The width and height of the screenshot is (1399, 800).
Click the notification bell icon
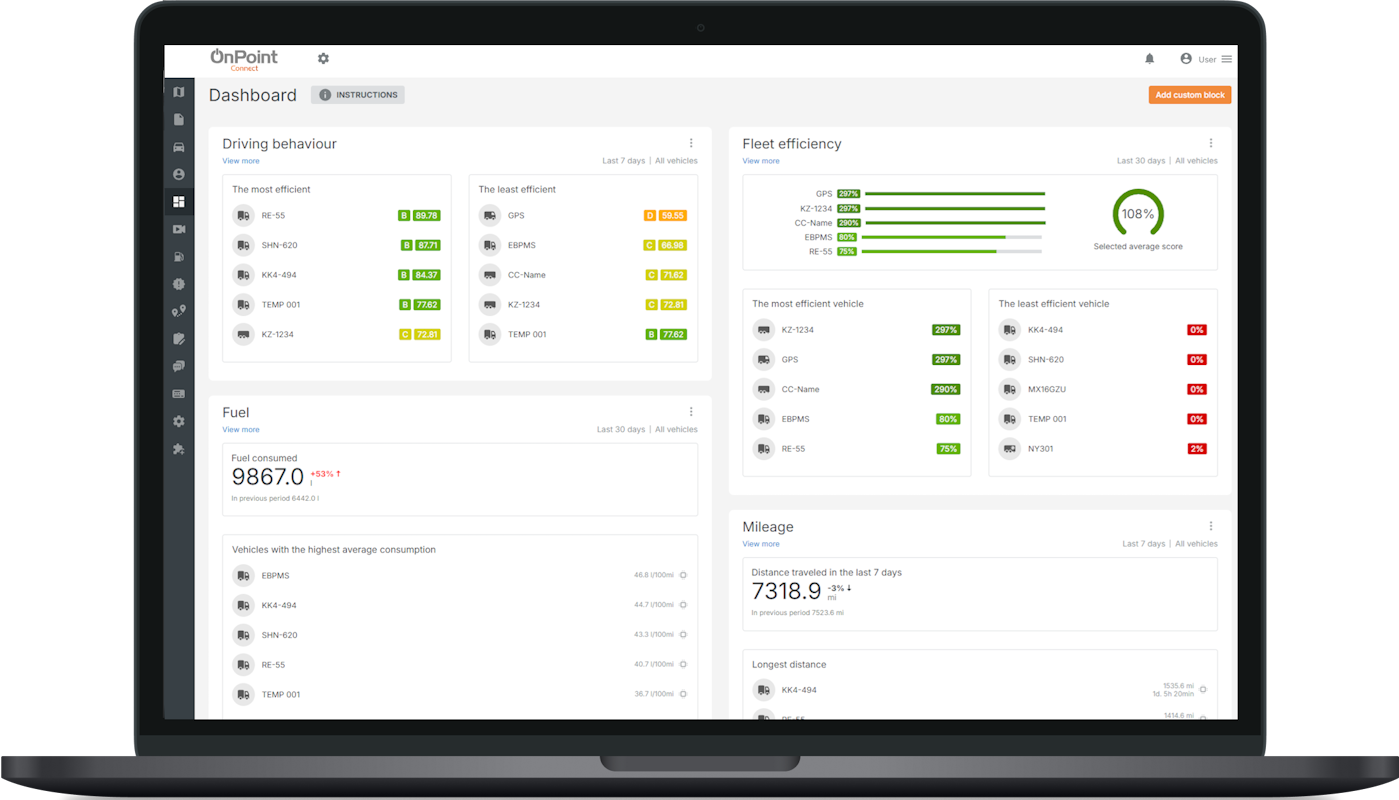coord(1149,59)
